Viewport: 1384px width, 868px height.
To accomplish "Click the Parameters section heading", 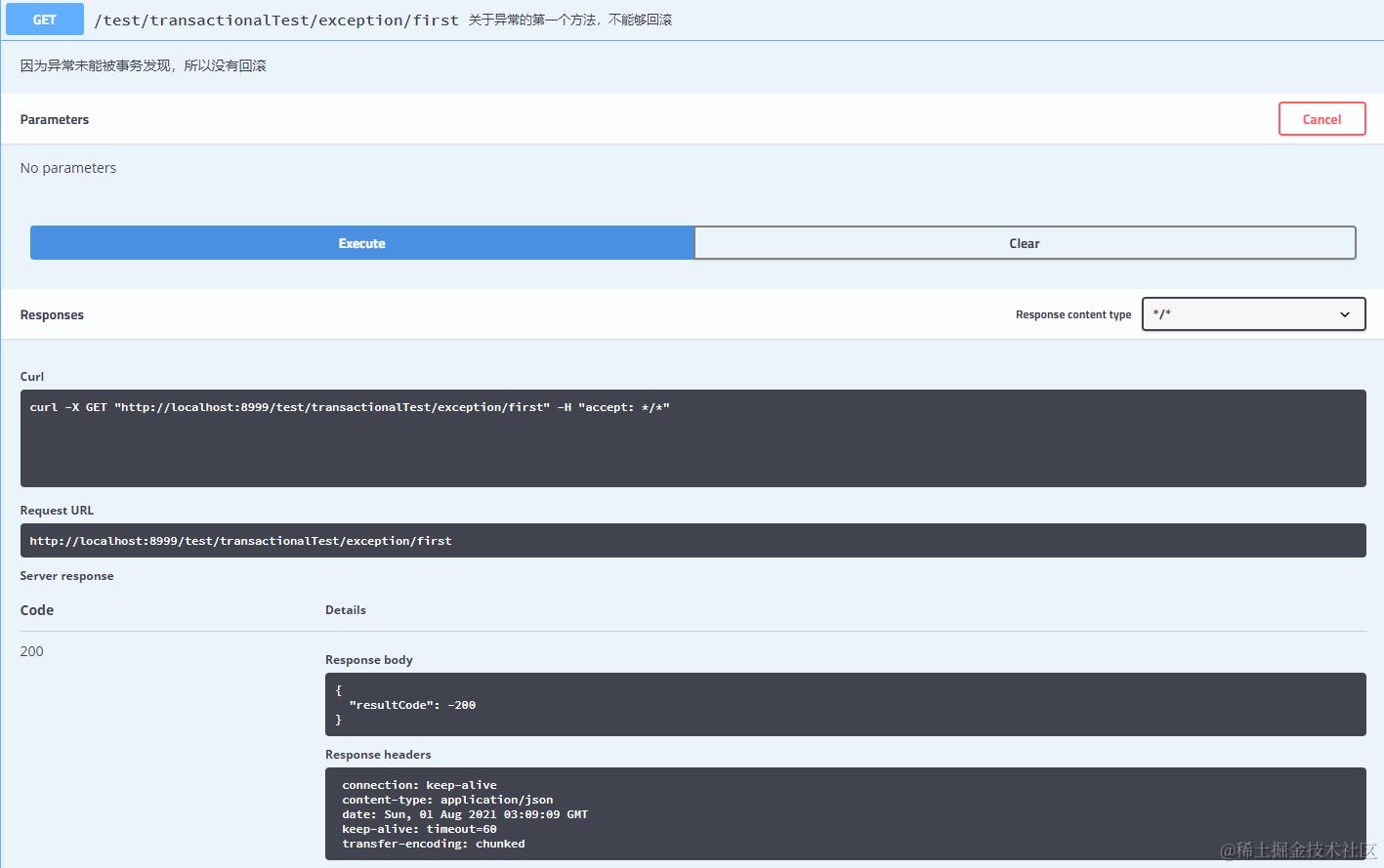I will click(x=55, y=119).
